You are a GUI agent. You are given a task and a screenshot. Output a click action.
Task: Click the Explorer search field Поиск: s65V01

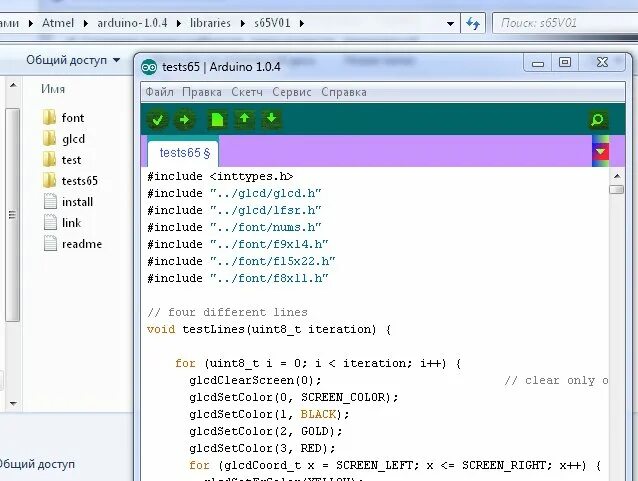[x=566, y=23]
